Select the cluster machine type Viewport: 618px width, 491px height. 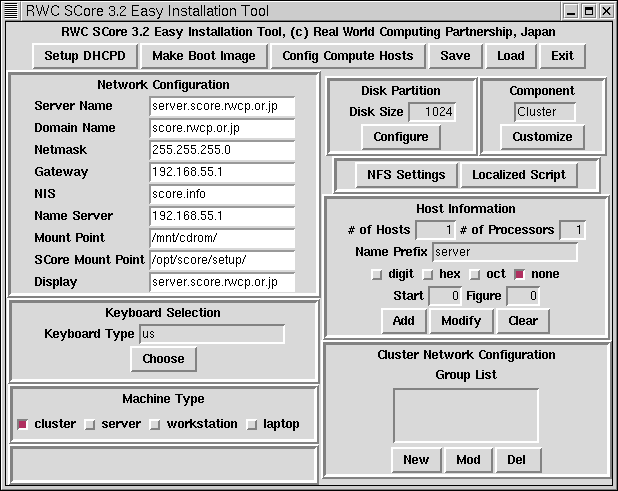click(22, 424)
